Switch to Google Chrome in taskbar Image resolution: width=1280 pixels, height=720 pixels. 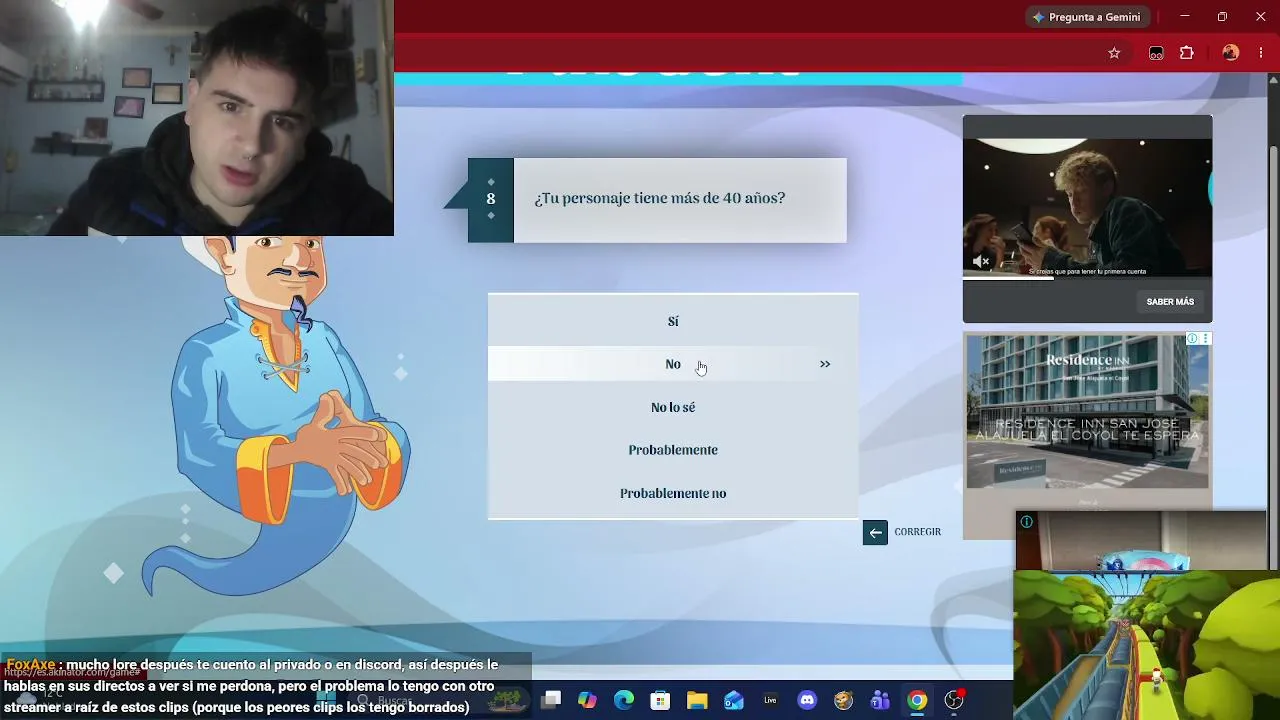coord(917,700)
